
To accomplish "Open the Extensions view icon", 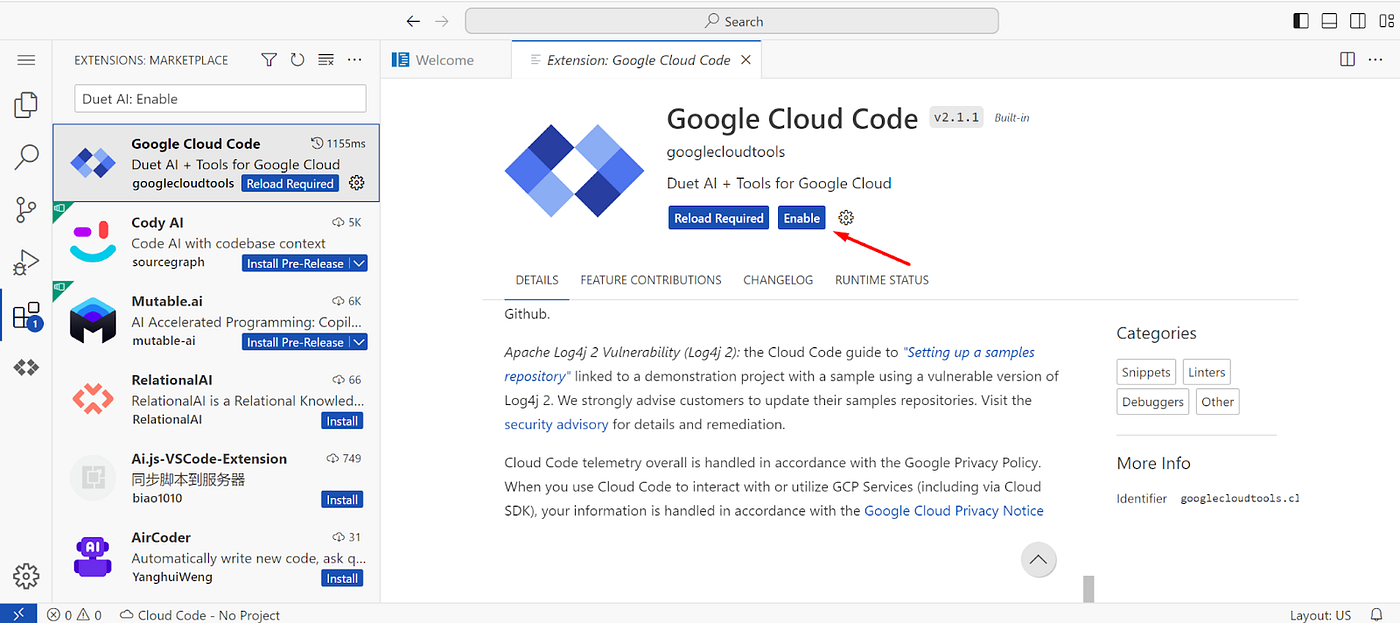I will pyautogui.click(x=26, y=316).
